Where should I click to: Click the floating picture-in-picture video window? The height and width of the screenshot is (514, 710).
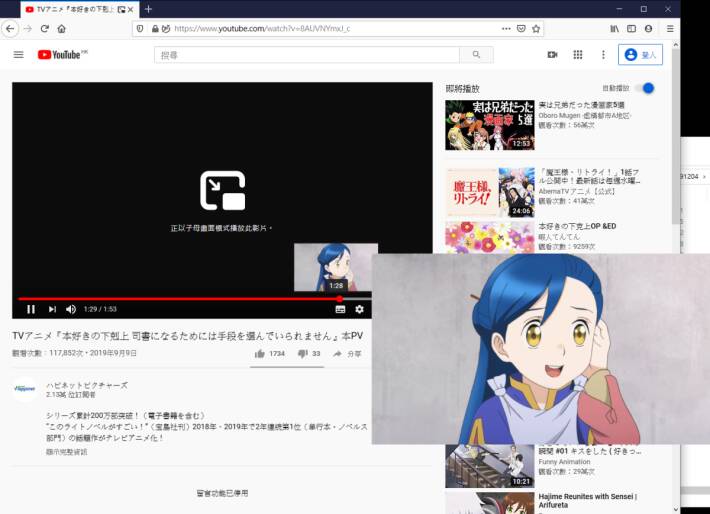pyautogui.click(x=541, y=349)
